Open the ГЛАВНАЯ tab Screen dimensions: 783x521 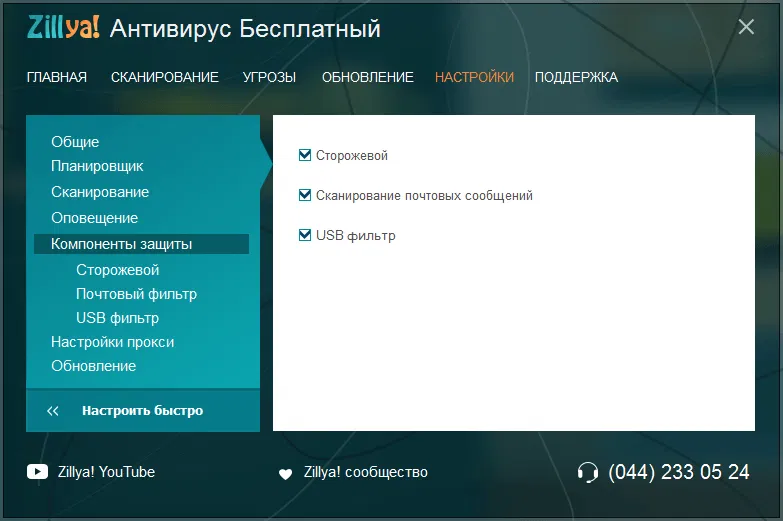click(57, 77)
